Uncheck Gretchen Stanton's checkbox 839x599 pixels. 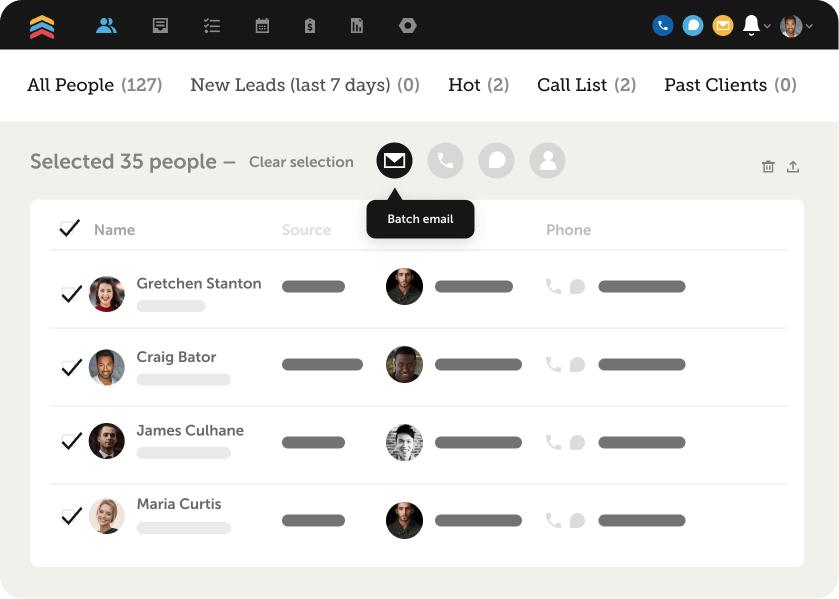(x=71, y=294)
